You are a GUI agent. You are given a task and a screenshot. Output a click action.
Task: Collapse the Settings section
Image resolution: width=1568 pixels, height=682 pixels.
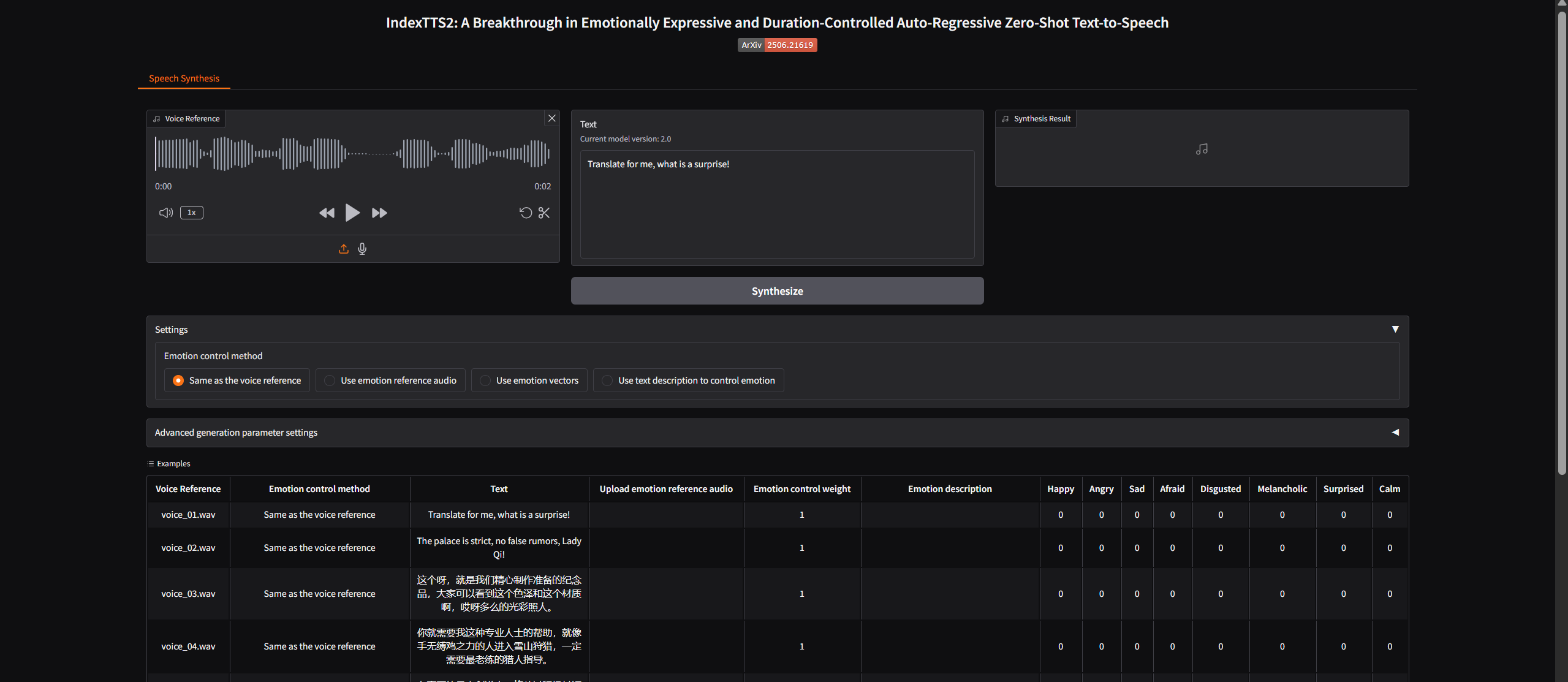[x=1395, y=330]
